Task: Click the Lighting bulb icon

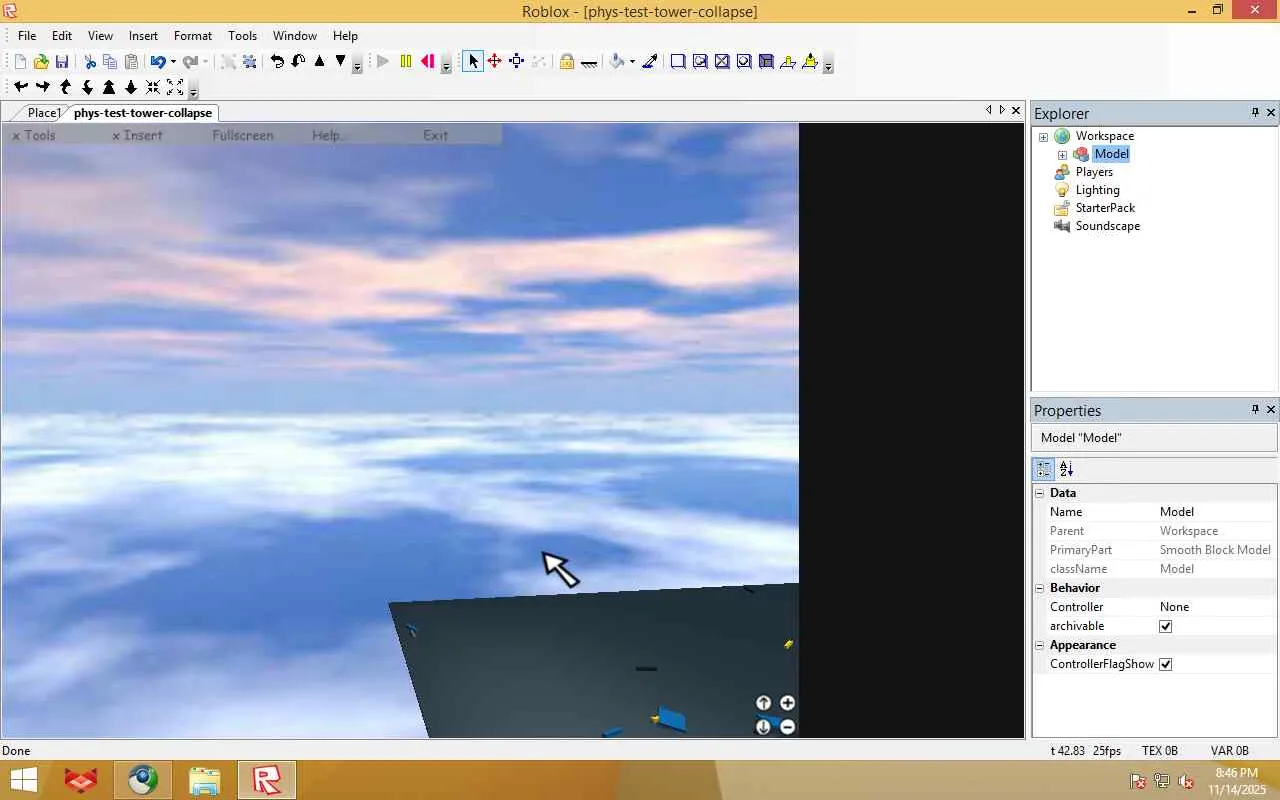Action: click(x=1062, y=190)
